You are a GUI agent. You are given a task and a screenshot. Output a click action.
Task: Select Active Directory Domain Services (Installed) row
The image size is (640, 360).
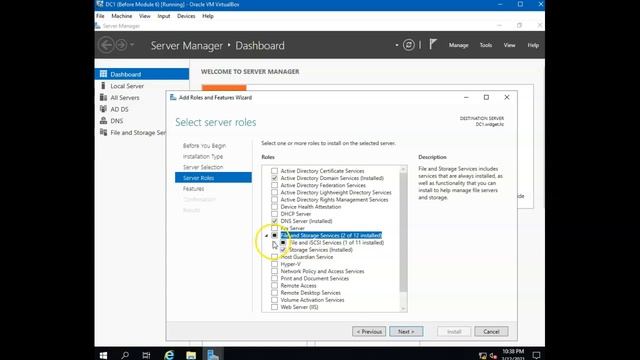(332, 178)
